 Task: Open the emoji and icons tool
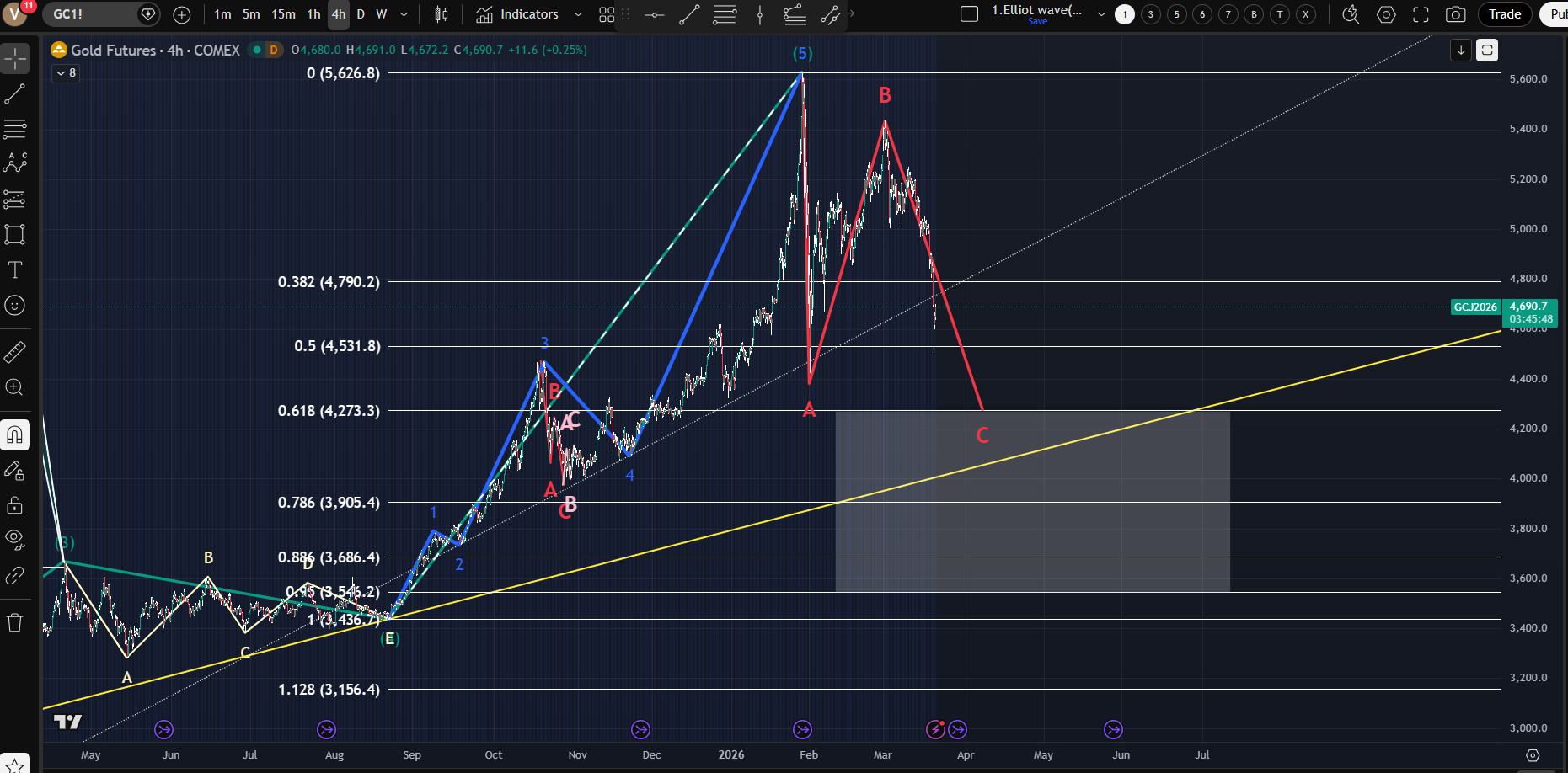(15, 305)
